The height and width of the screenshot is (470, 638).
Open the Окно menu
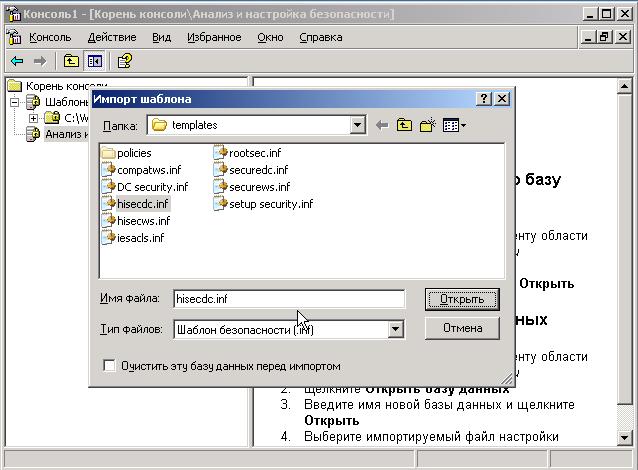coord(270,37)
